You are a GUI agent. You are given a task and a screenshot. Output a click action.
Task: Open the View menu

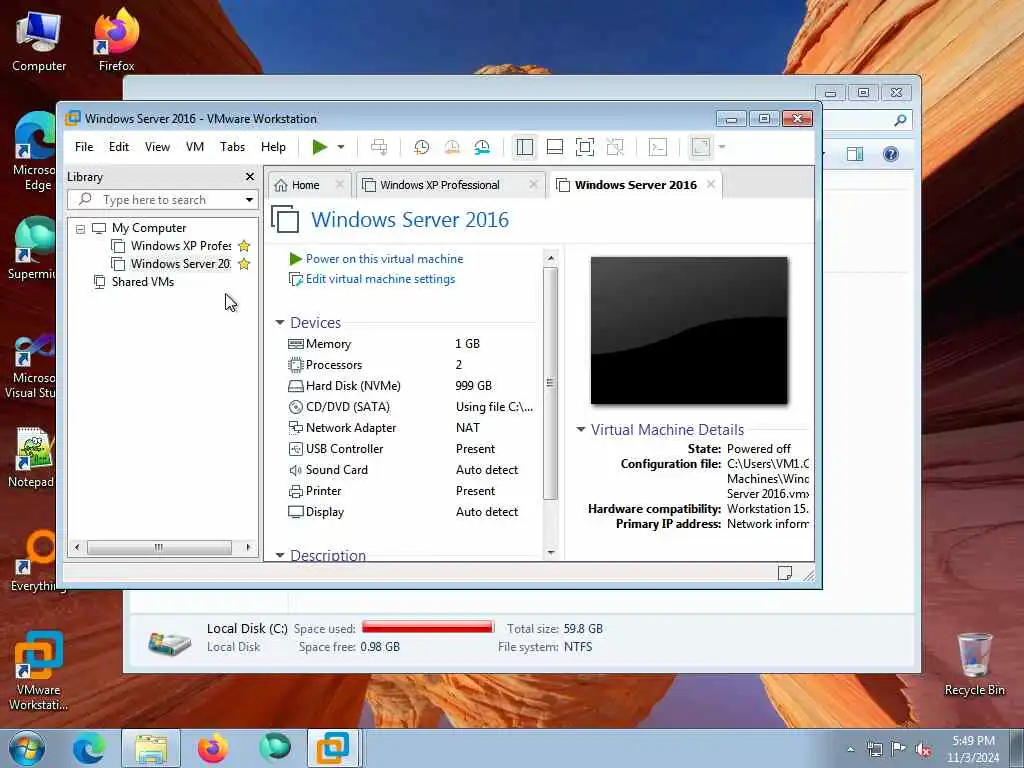pyautogui.click(x=157, y=147)
